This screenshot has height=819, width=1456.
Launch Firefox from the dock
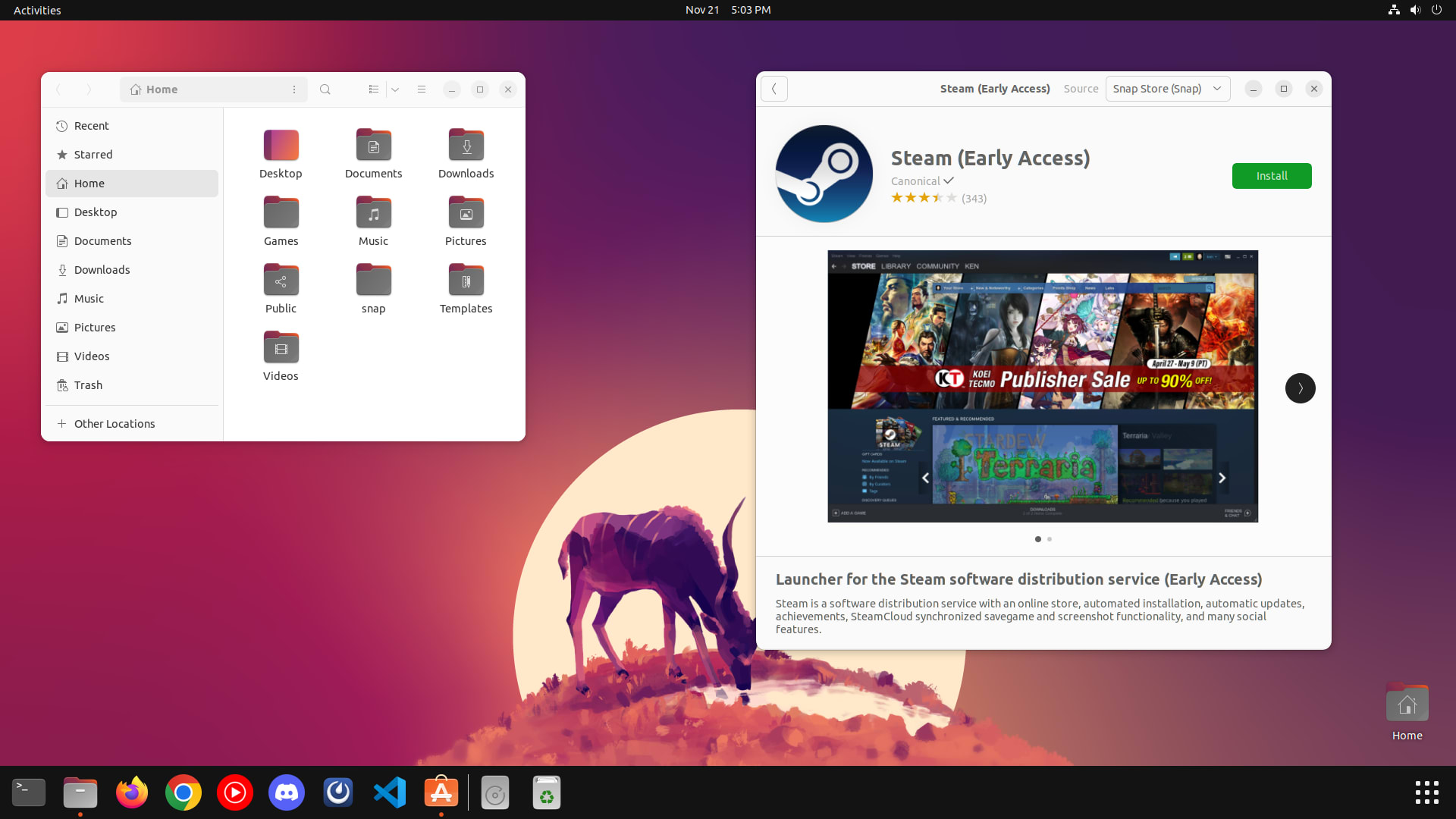click(x=132, y=792)
